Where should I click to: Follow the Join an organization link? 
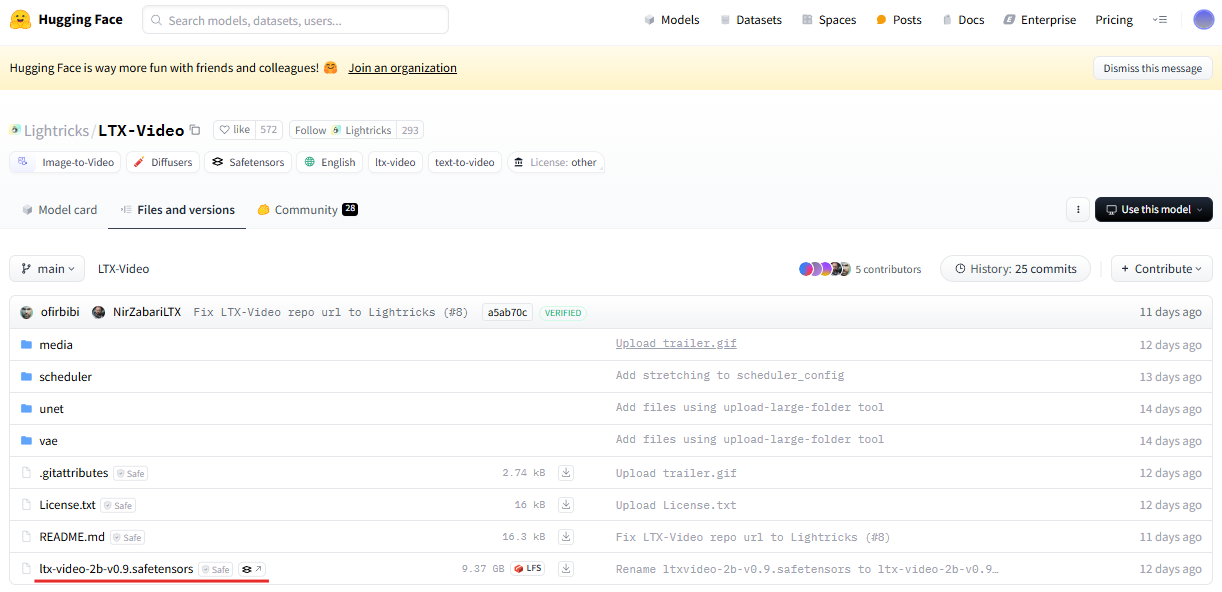tap(402, 68)
